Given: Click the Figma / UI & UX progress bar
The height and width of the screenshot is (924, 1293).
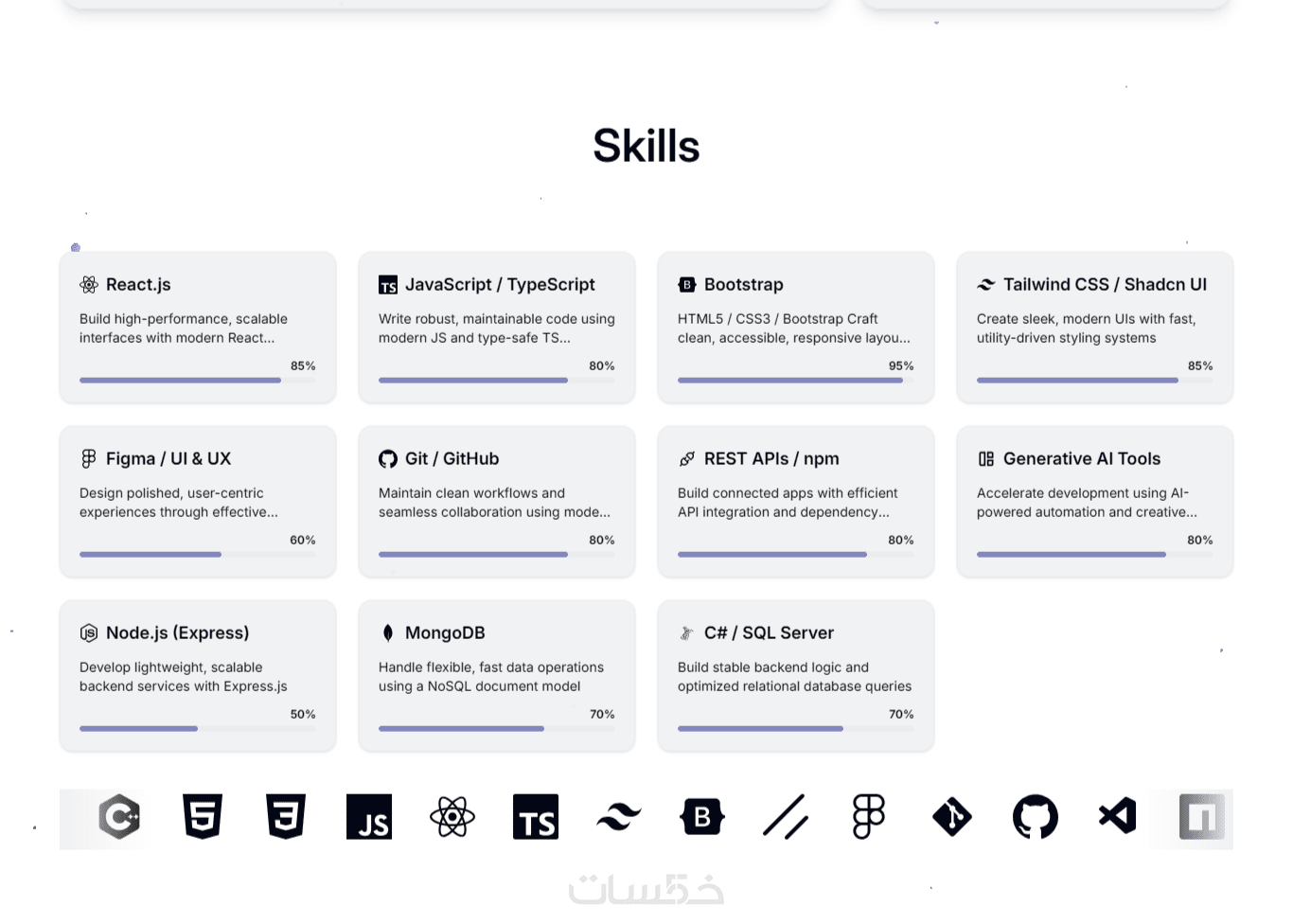Looking at the screenshot, I should (198, 555).
